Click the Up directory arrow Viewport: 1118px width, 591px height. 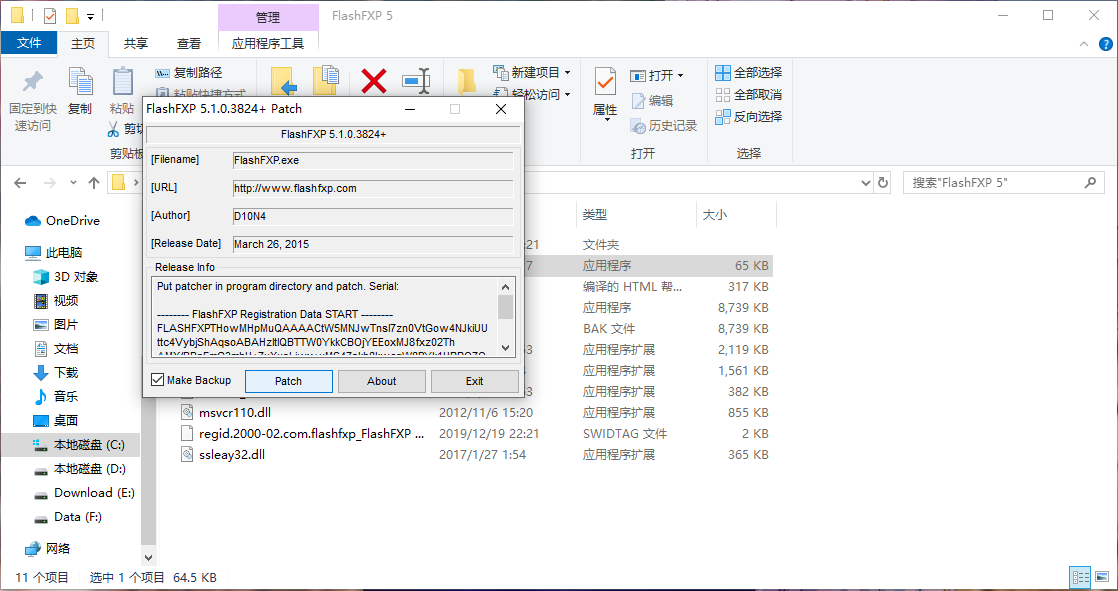point(93,183)
